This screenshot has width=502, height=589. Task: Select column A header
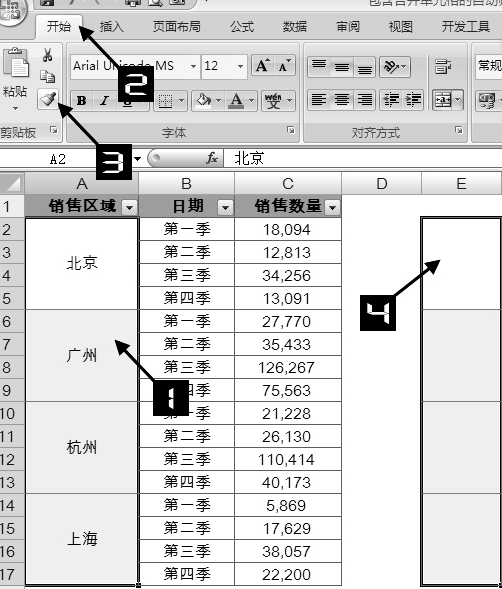[x=82, y=183]
